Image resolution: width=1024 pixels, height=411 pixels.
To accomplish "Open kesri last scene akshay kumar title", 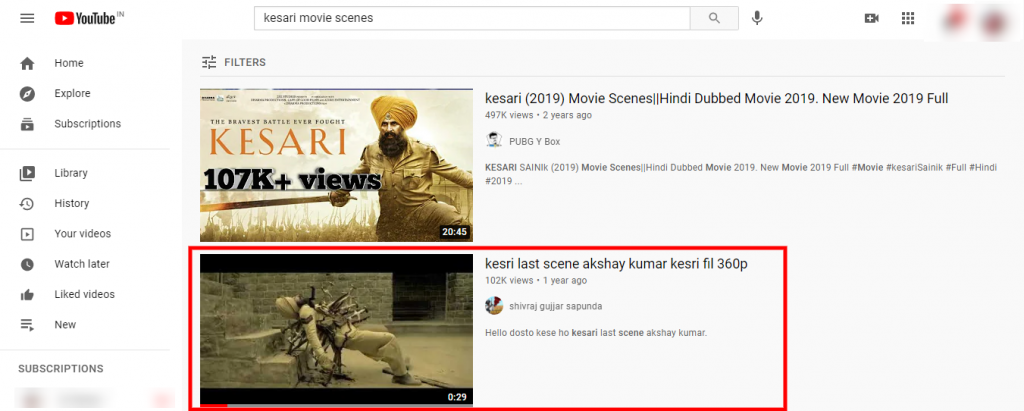I will click(616, 264).
